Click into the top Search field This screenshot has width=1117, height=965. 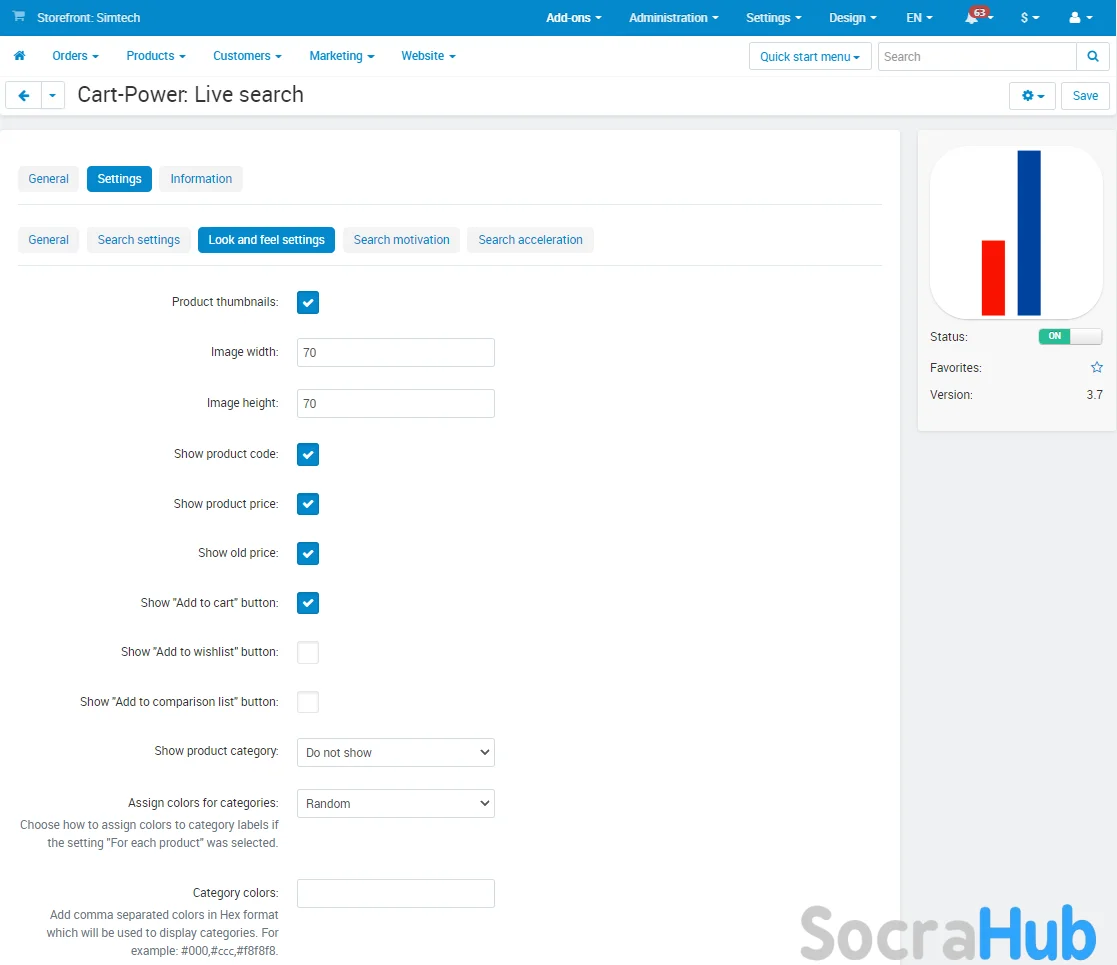(977, 56)
